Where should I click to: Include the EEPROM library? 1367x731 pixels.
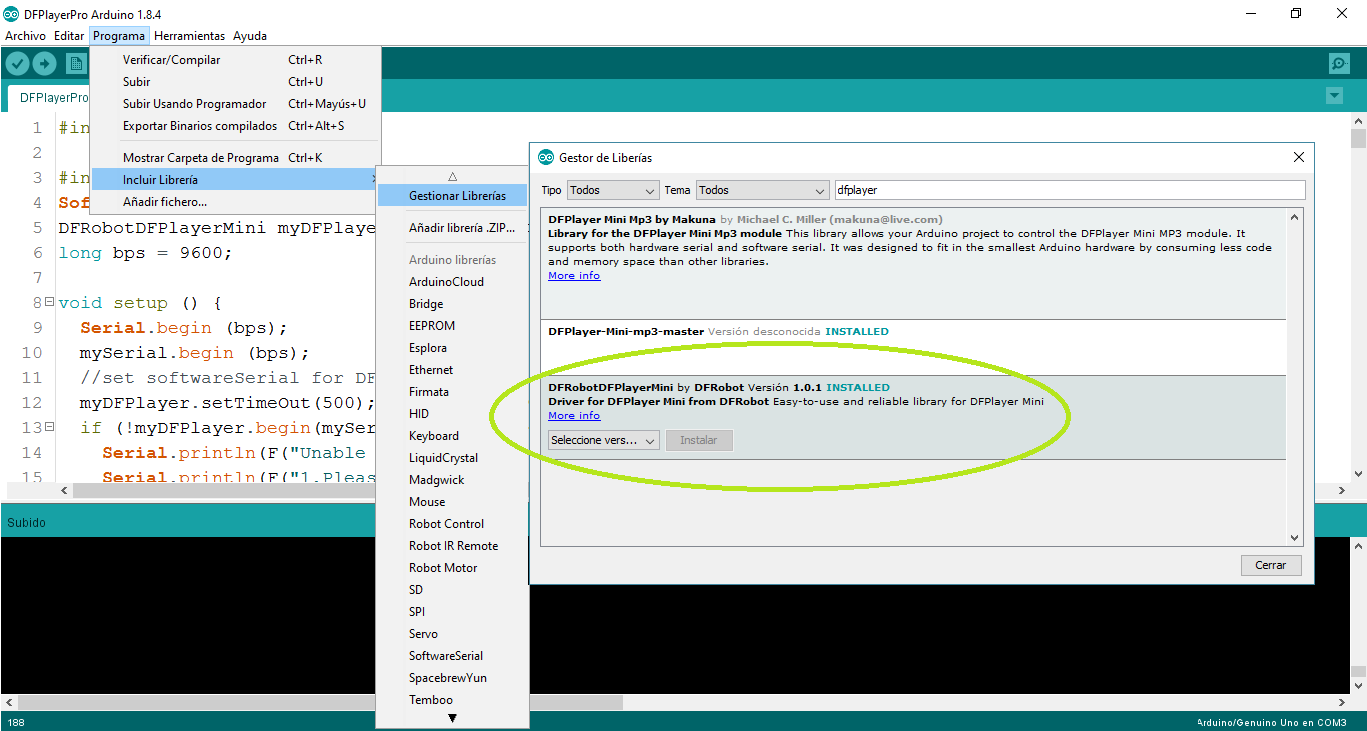(452, 326)
